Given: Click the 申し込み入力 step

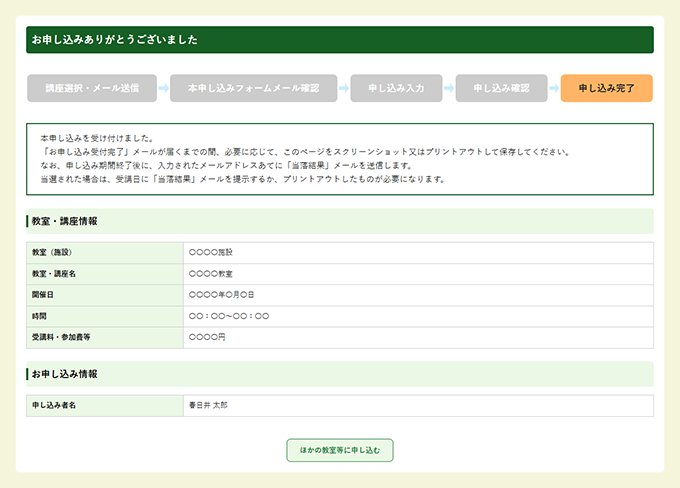Looking at the screenshot, I should pyautogui.click(x=396, y=88).
